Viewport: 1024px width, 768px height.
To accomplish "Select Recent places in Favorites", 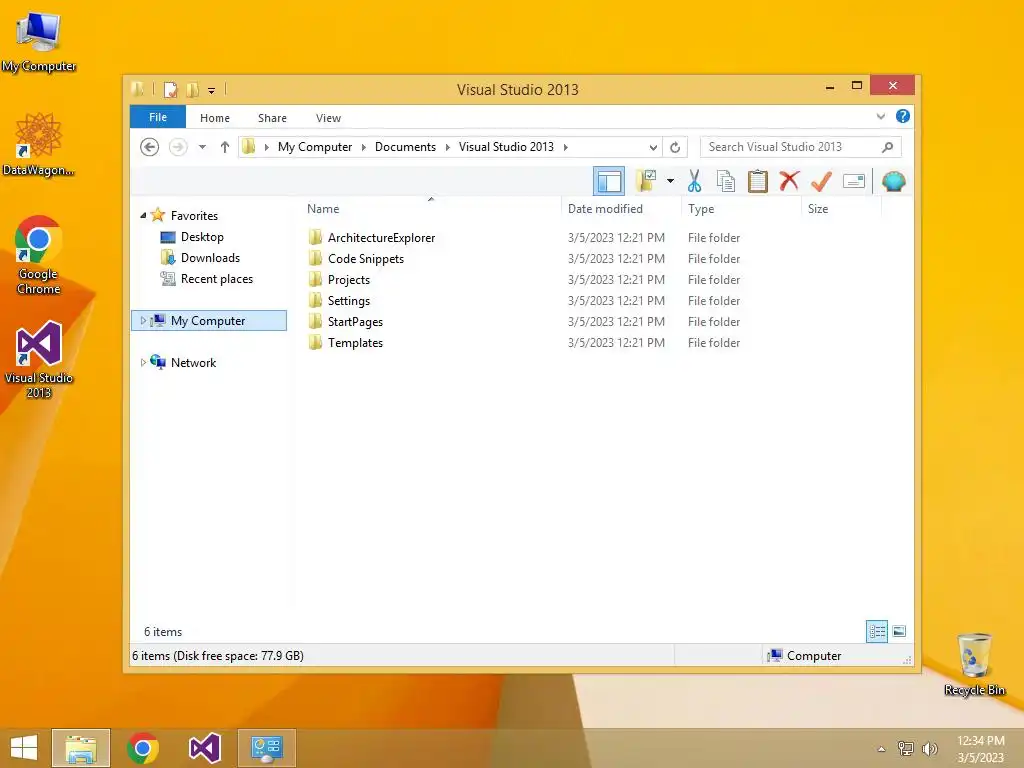I will (x=217, y=279).
